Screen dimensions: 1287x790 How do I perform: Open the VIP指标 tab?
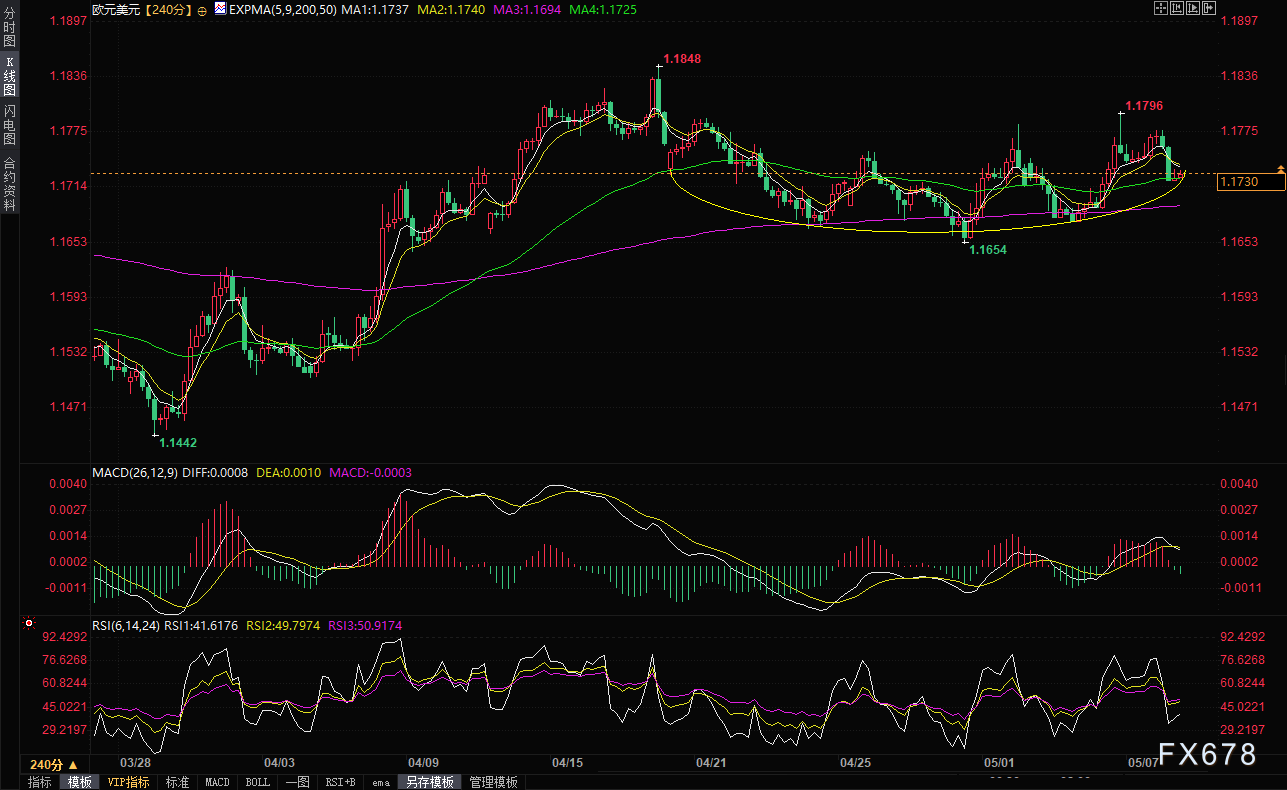128,782
